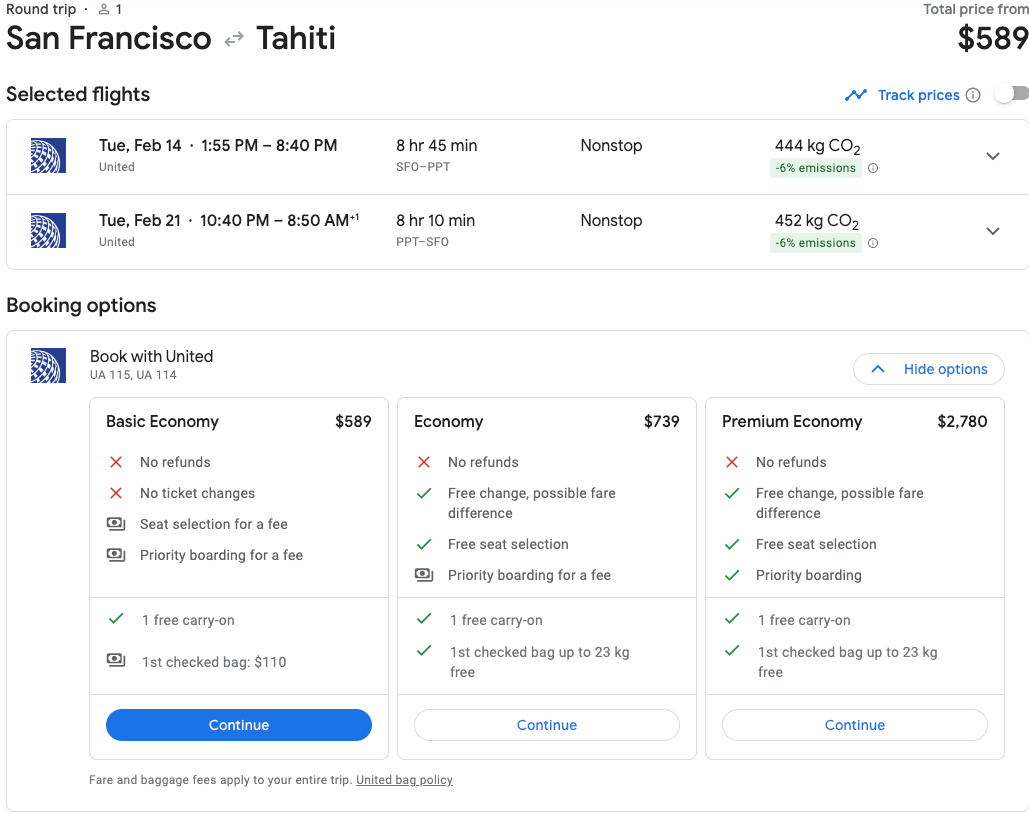Screen dimensions: 1029x813
Task: Expand the Feb 14 outbound flight details
Action: pyautogui.click(x=992, y=156)
